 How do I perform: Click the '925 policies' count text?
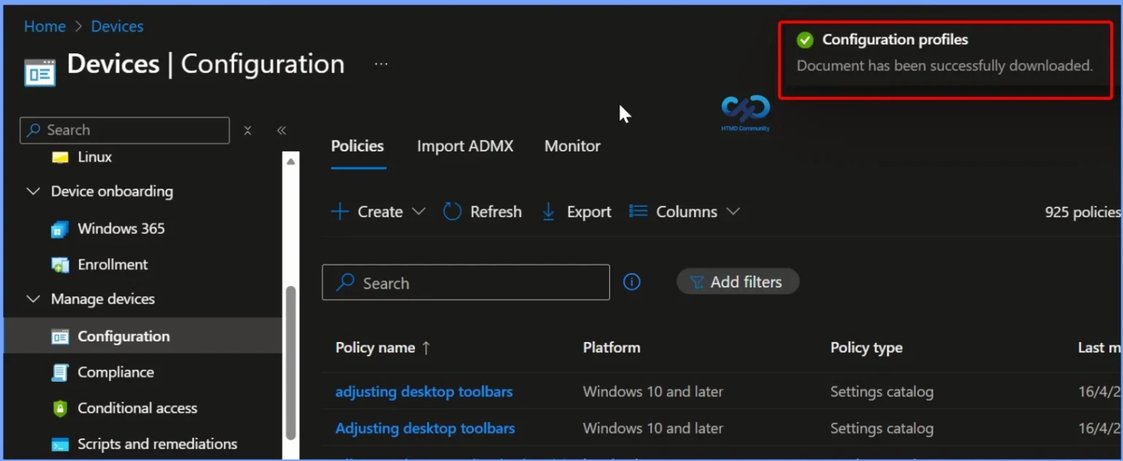point(1082,212)
